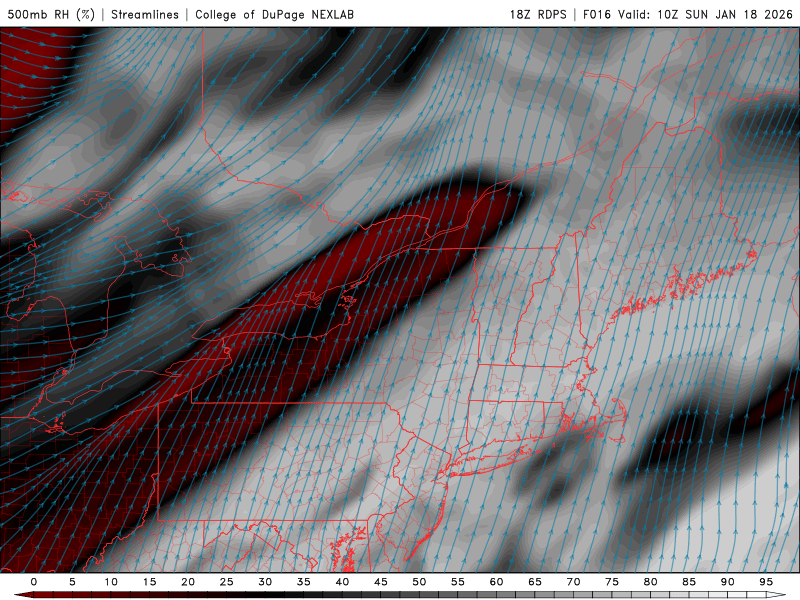The image size is (800, 600).
Task: Click the 'College of DuPage NEXLAB' text
Action: click(274, 14)
